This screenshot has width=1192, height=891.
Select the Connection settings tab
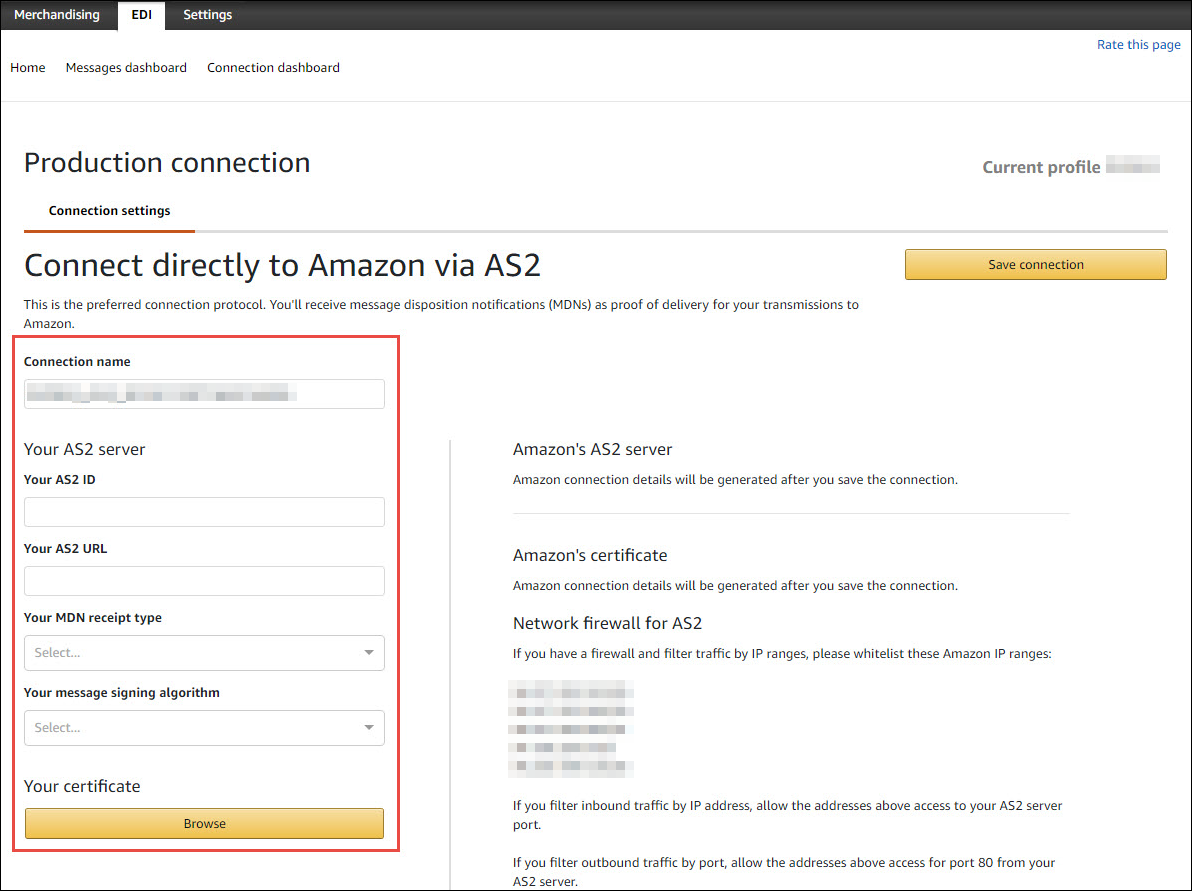[x=109, y=211]
